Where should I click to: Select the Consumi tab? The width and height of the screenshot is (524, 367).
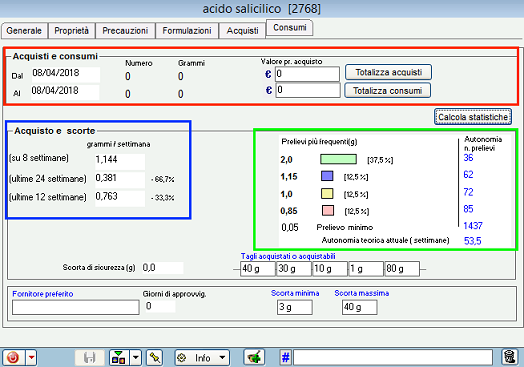[290, 28]
